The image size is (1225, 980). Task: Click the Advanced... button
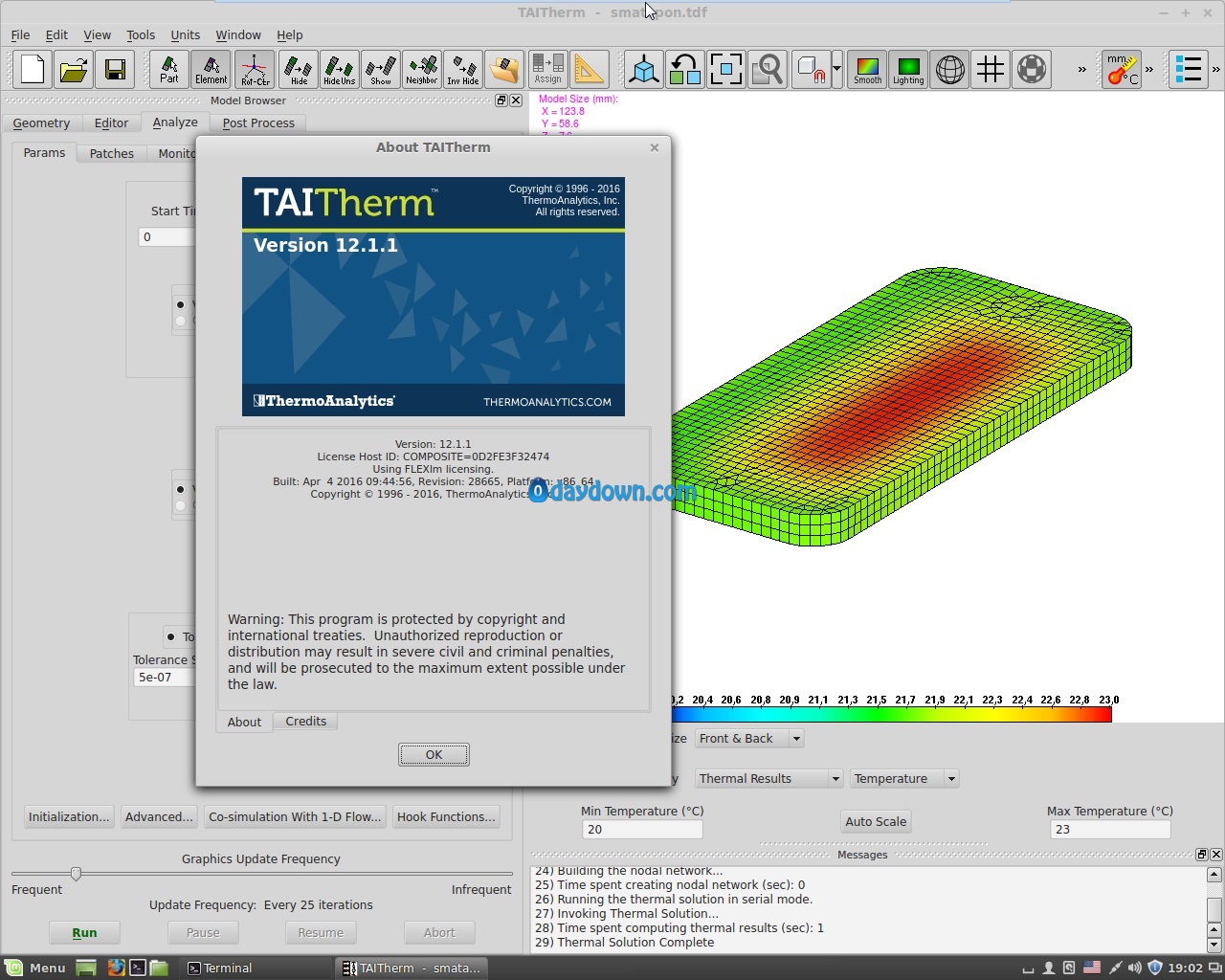[159, 816]
